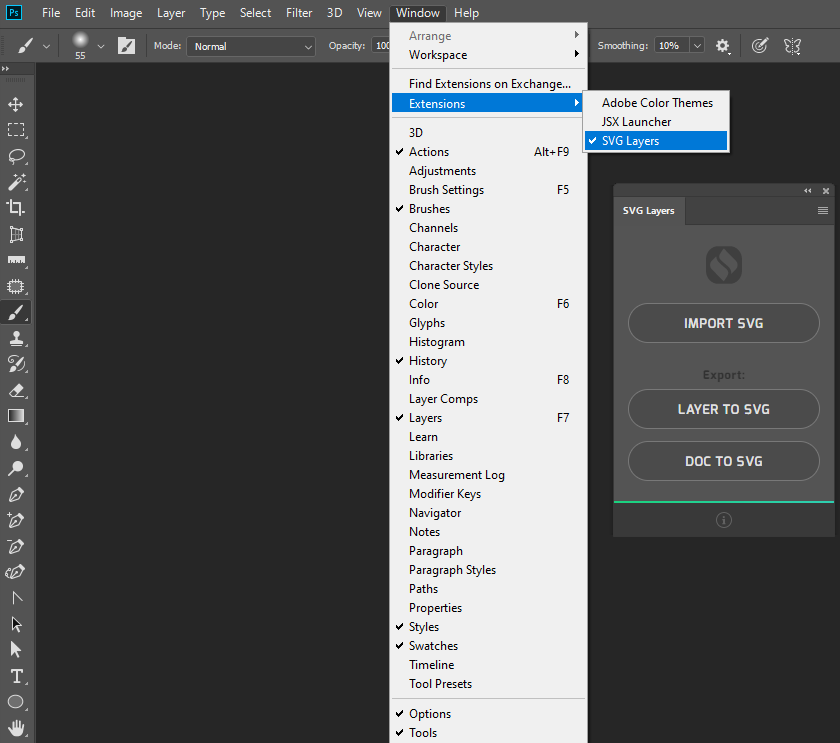Select the Move tool
The height and width of the screenshot is (743, 840).
click(x=16, y=104)
